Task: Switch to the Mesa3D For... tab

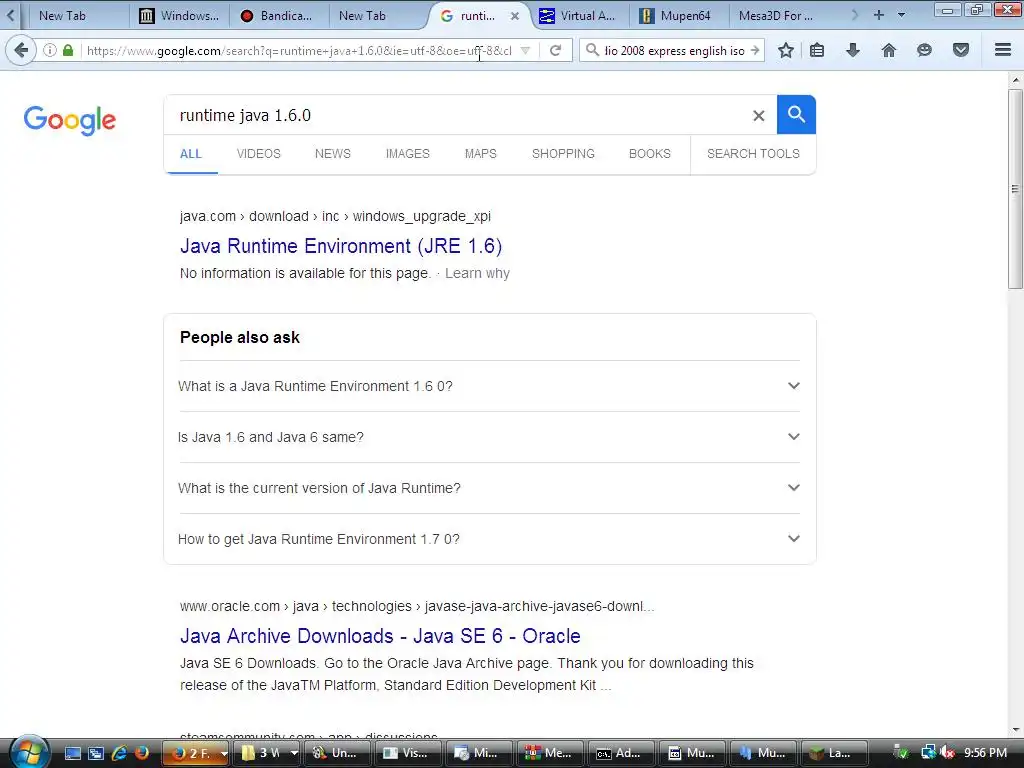Action: (x=777, y=16)
